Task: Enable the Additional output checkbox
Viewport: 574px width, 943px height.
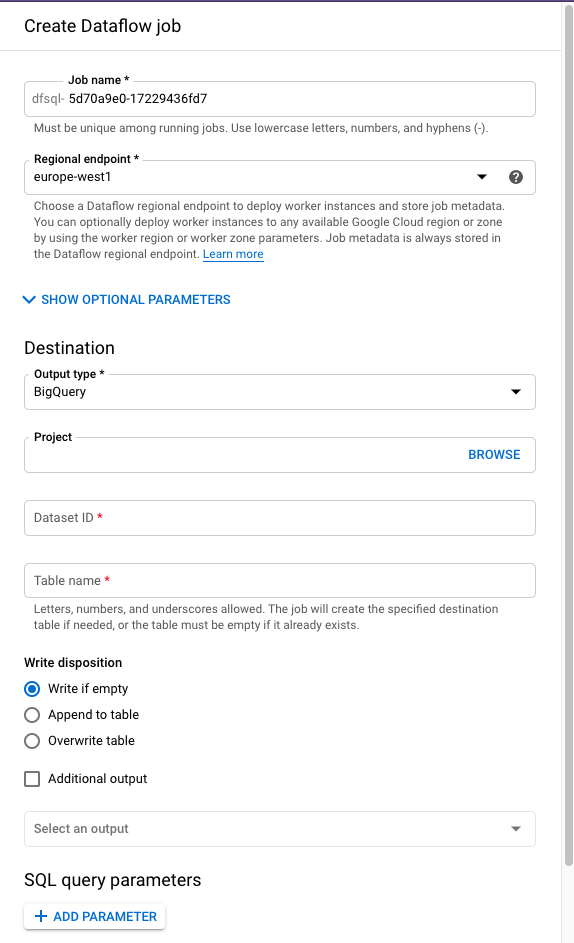Action: pos(32,779)
